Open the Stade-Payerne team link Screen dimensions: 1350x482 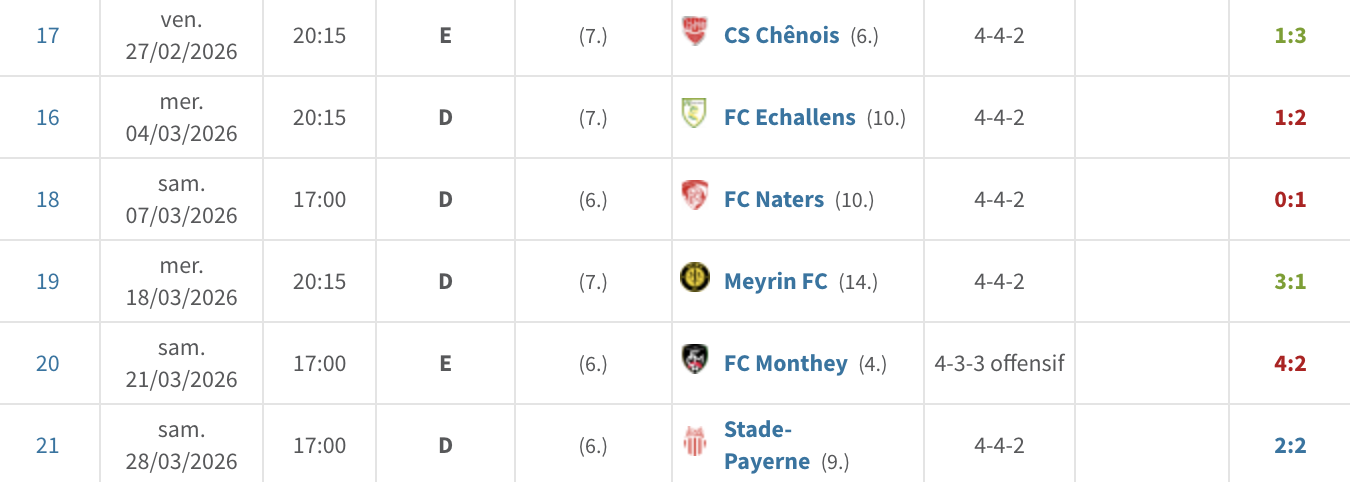pyautogui.click(x=767, y=445)
